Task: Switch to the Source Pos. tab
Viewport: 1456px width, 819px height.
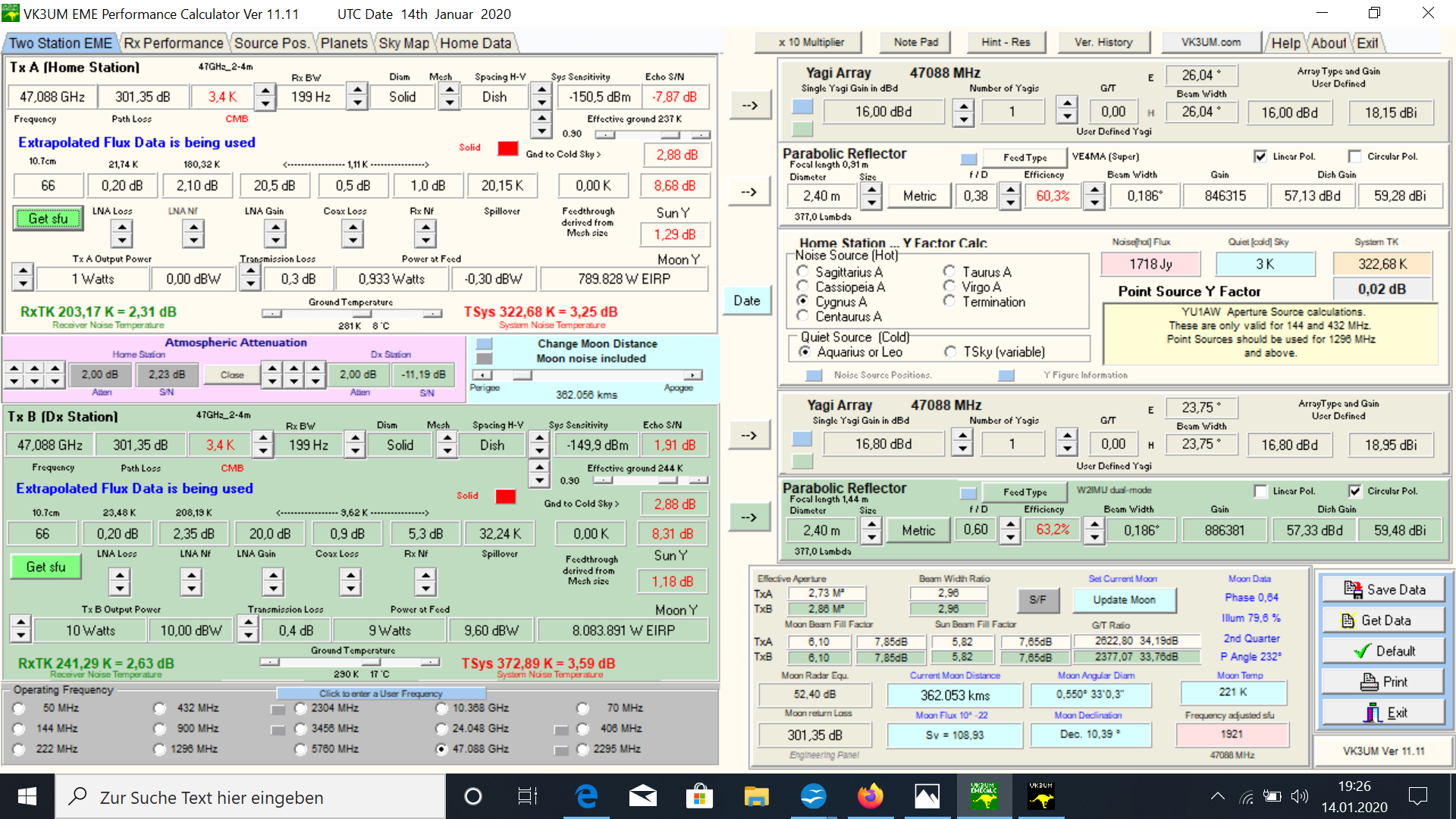Action: tap(271, 43)
